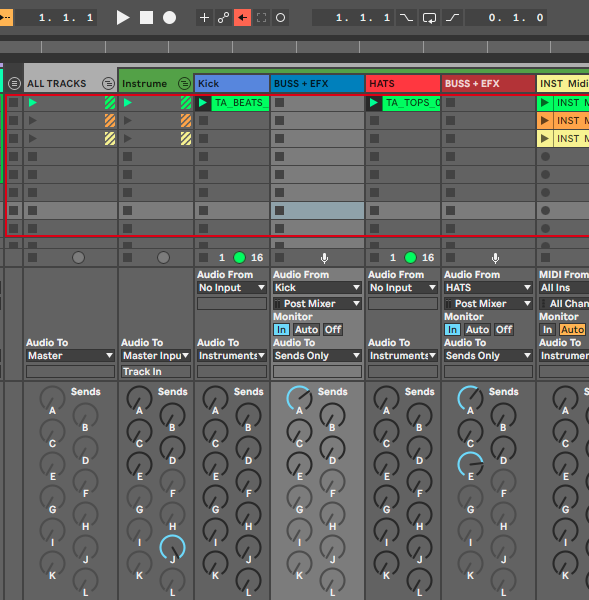Open Kick track Audio From No Input dropdown

coord(232,288)
